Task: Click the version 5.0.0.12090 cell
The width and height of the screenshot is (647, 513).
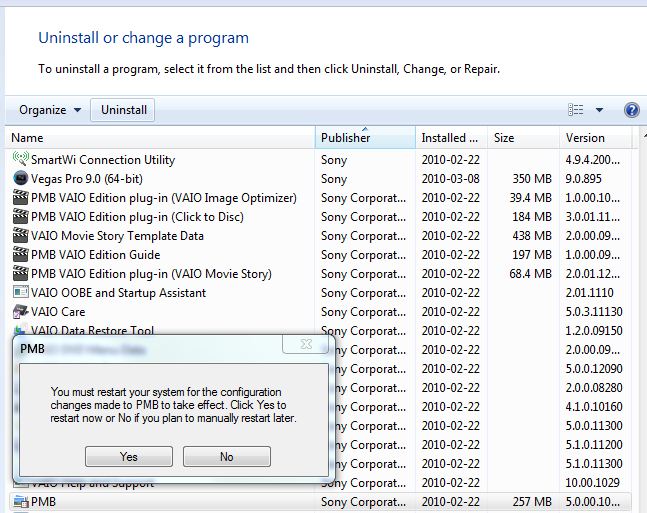Action: pyautogui.click(x=594, y=369)
